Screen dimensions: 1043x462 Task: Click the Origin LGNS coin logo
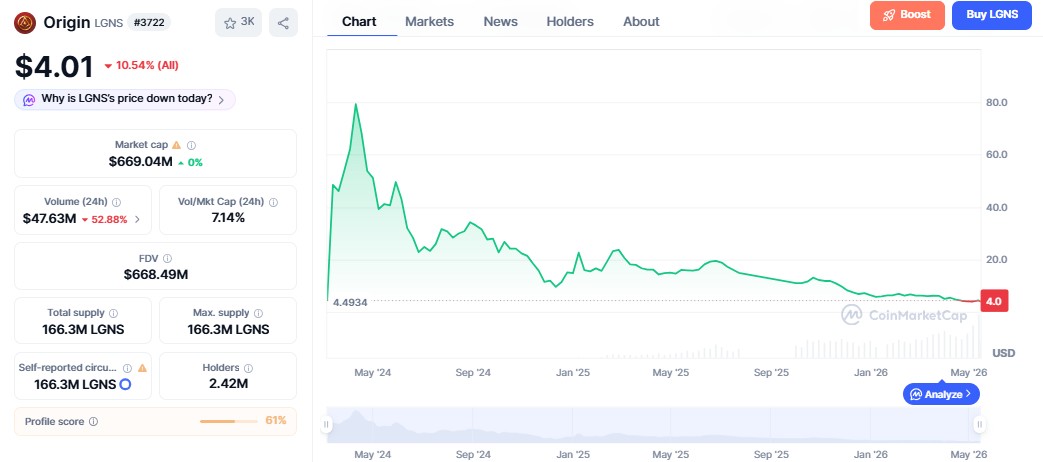(25, 23)
